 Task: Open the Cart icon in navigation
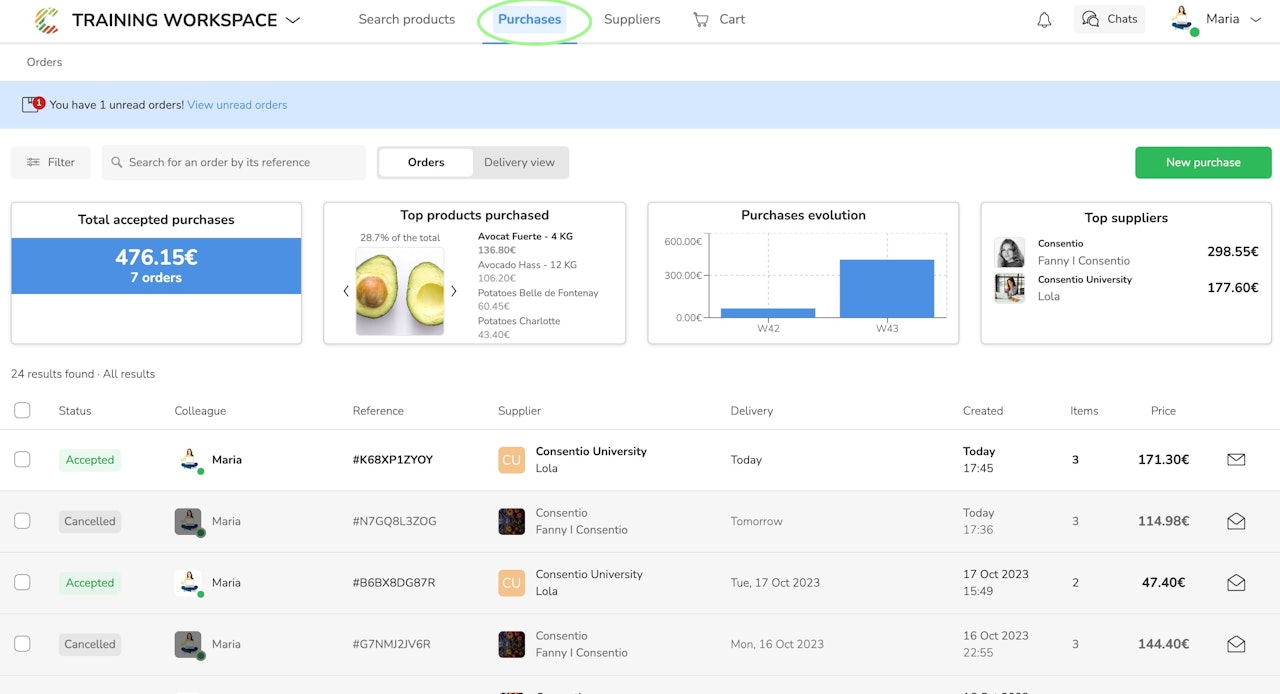pos(701,19)
